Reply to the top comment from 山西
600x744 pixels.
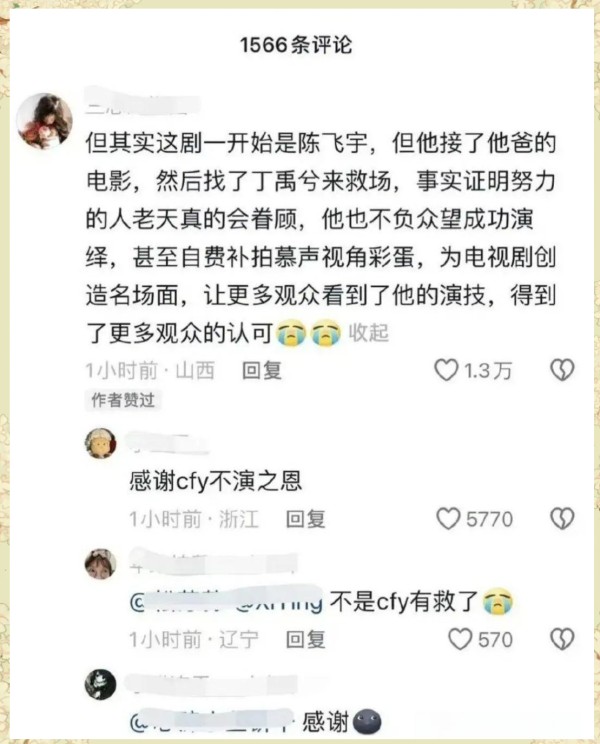pyautogui.click(x=262, y=371)
